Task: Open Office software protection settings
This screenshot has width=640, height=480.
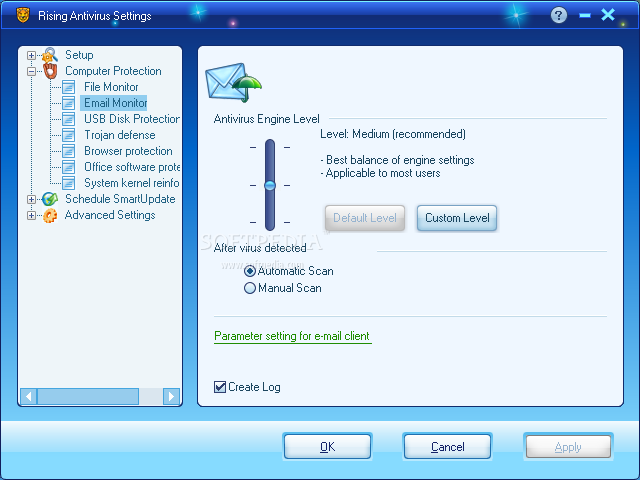Action: 131,167
